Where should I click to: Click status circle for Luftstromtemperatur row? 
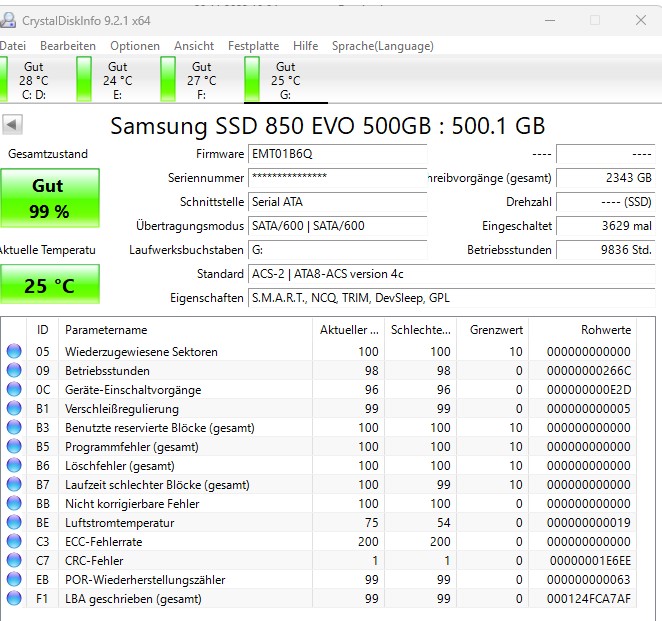[14, 522]
